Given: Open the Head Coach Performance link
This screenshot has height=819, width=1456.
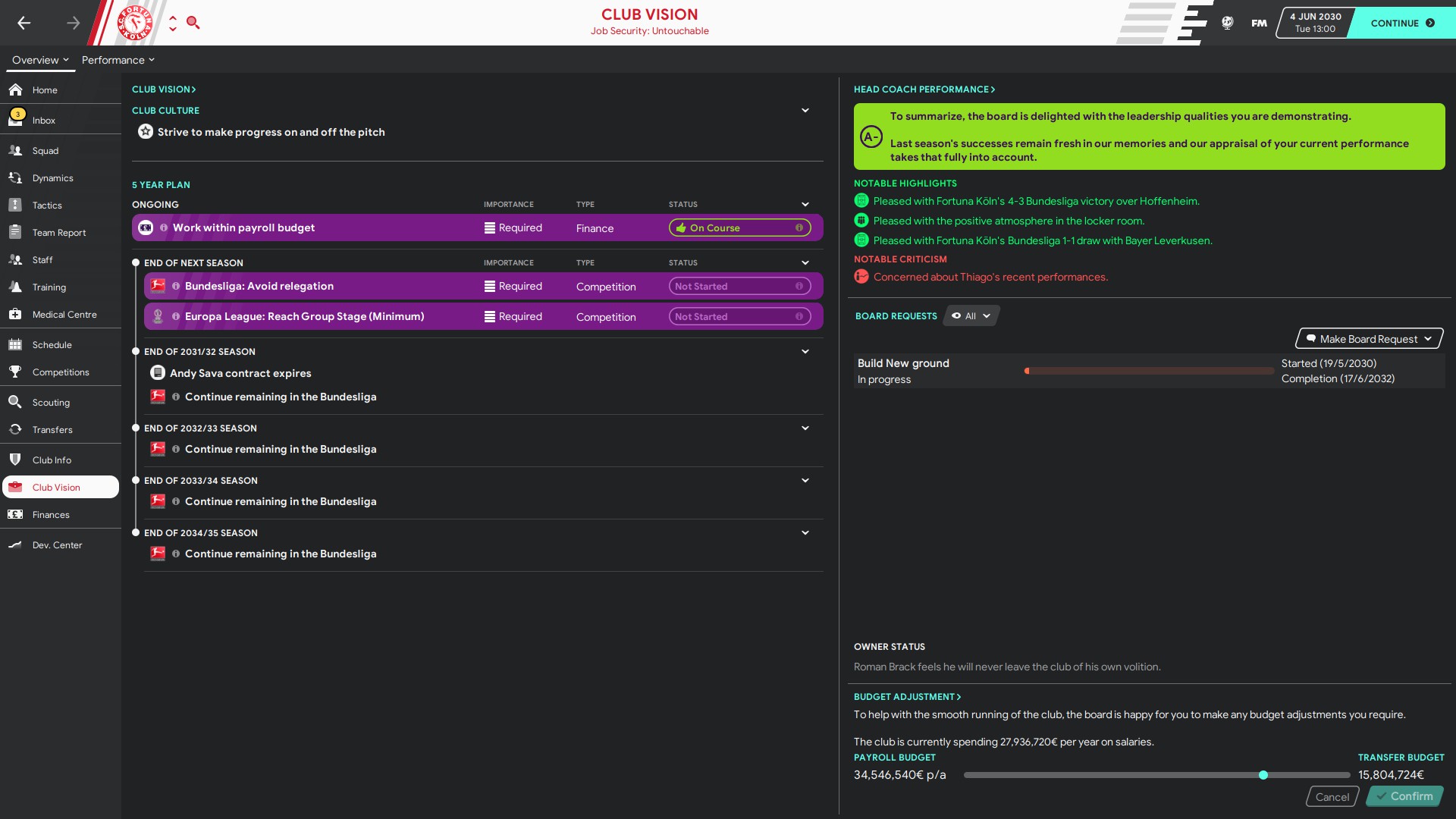Looking at the screenshot, I should (924, 89).
